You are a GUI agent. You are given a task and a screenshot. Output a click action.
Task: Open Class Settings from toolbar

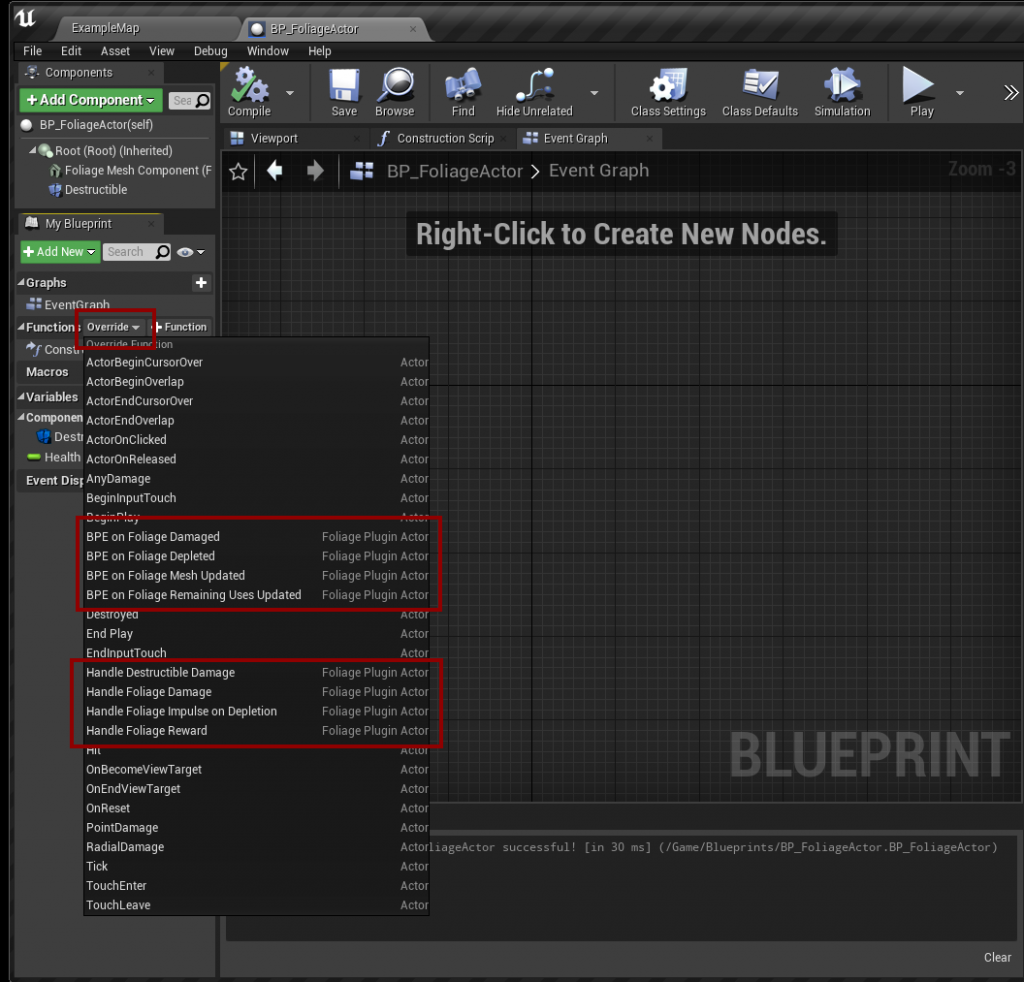click(668, 92)
